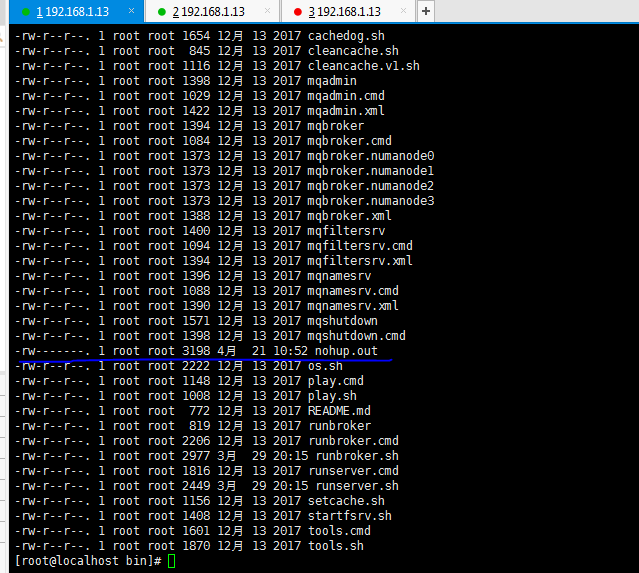Close session tab 3 with its X
This screenshot has width=639, height=573.
[x=403, y=11]
